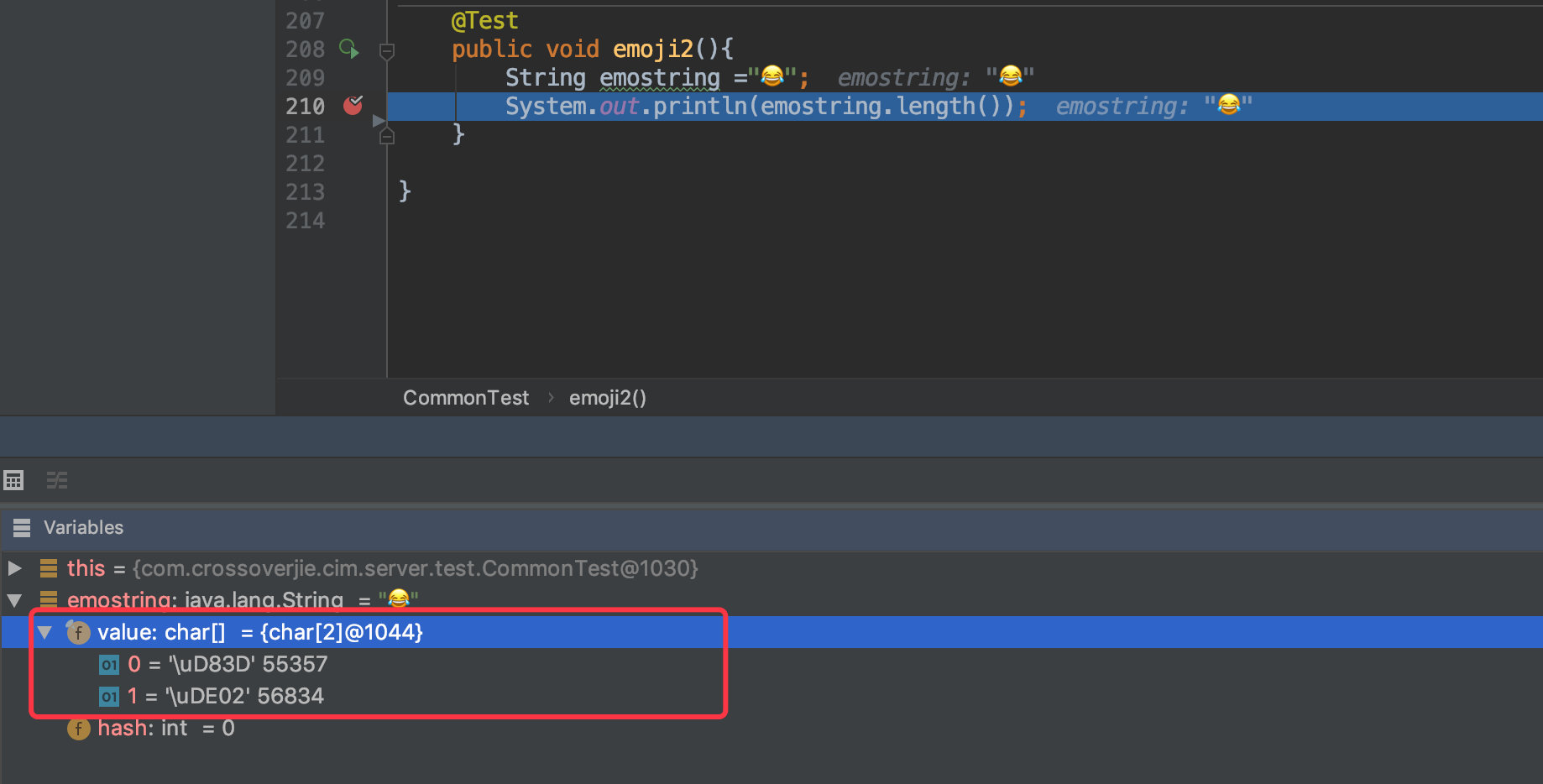Select the value: char[] field row

(x=771, y=632)
